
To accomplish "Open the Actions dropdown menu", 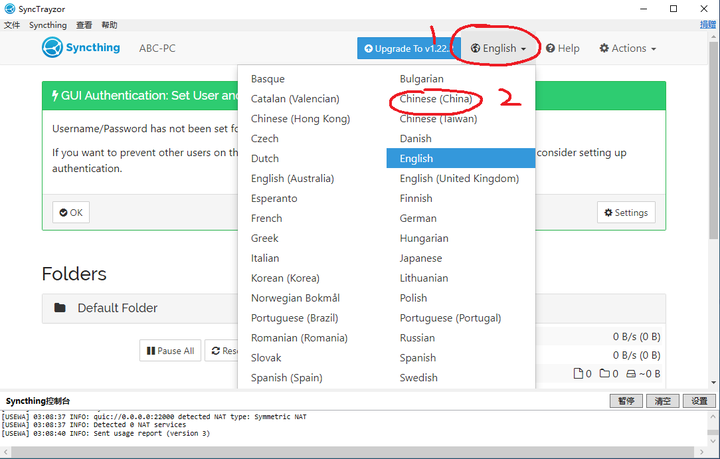I will (x=628, y=48).
